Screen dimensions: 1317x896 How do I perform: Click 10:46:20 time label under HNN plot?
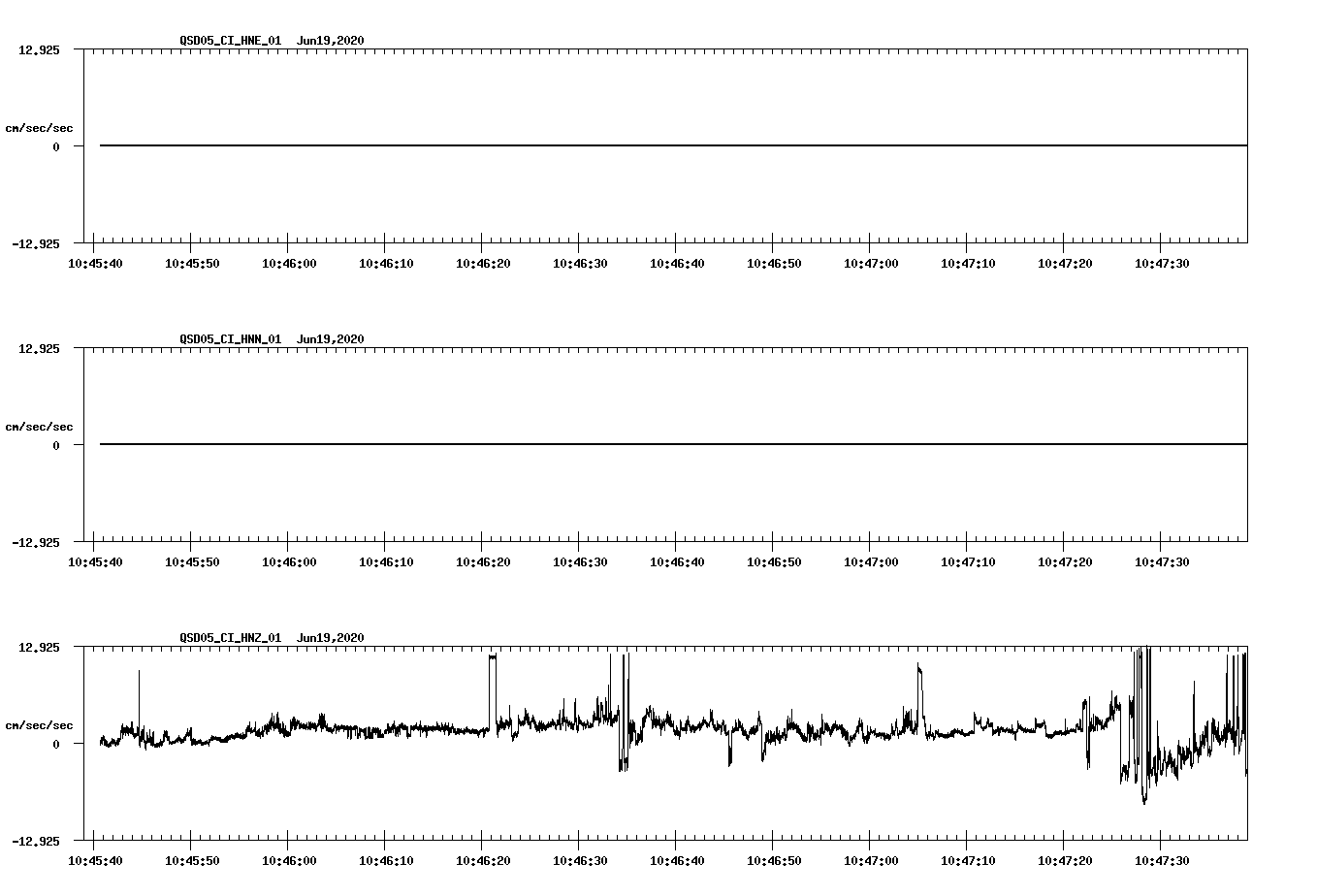click(x=483, y=562)
